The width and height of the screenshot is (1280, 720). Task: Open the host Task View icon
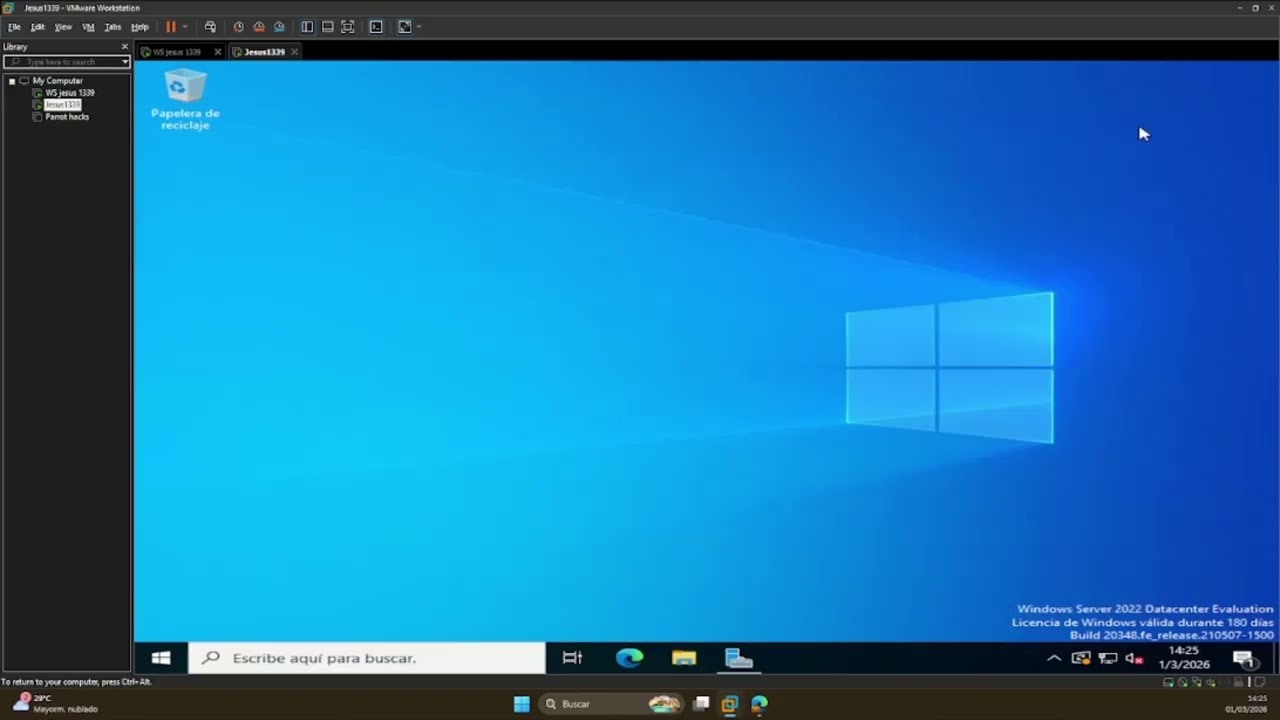[701, 704]
